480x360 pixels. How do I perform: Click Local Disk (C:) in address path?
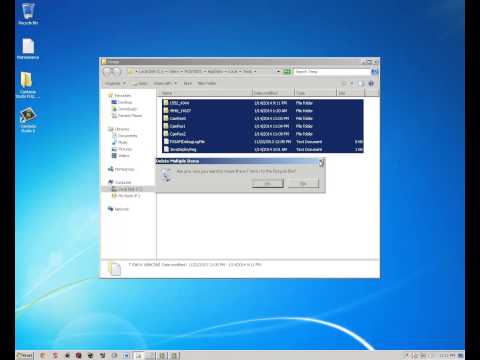(151, 72)
